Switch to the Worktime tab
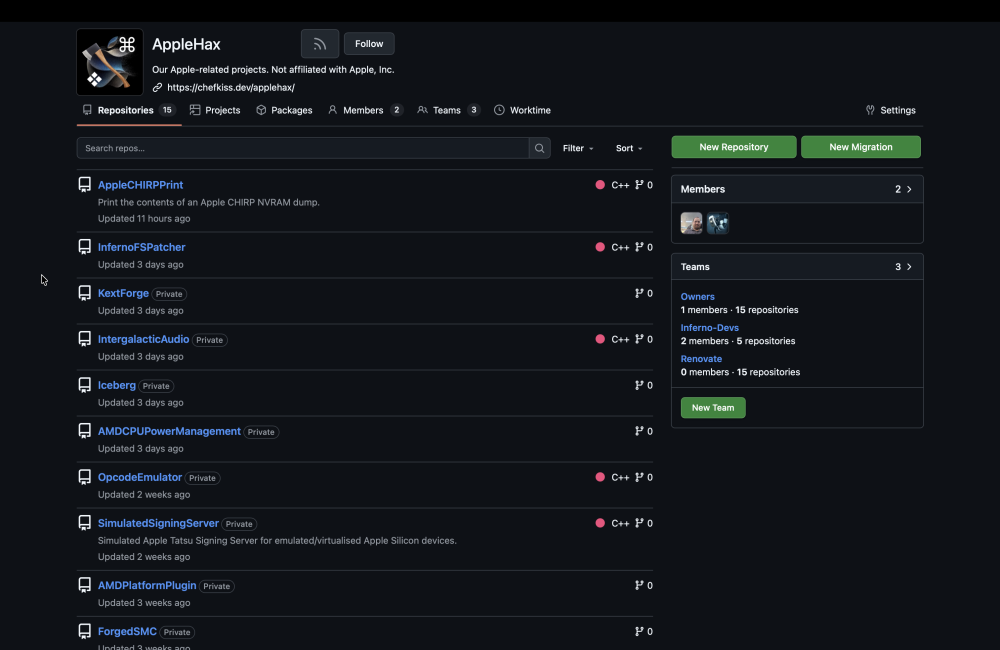This screenshot has width=1000, height=650. [x=522, y=110]
